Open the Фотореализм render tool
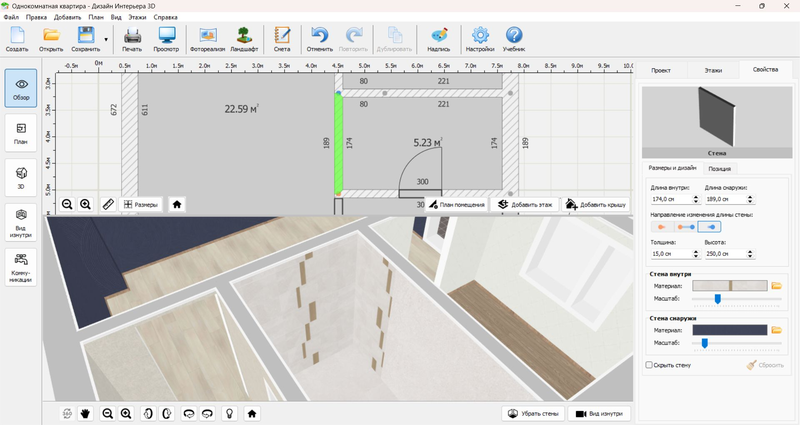 point(209,38)
